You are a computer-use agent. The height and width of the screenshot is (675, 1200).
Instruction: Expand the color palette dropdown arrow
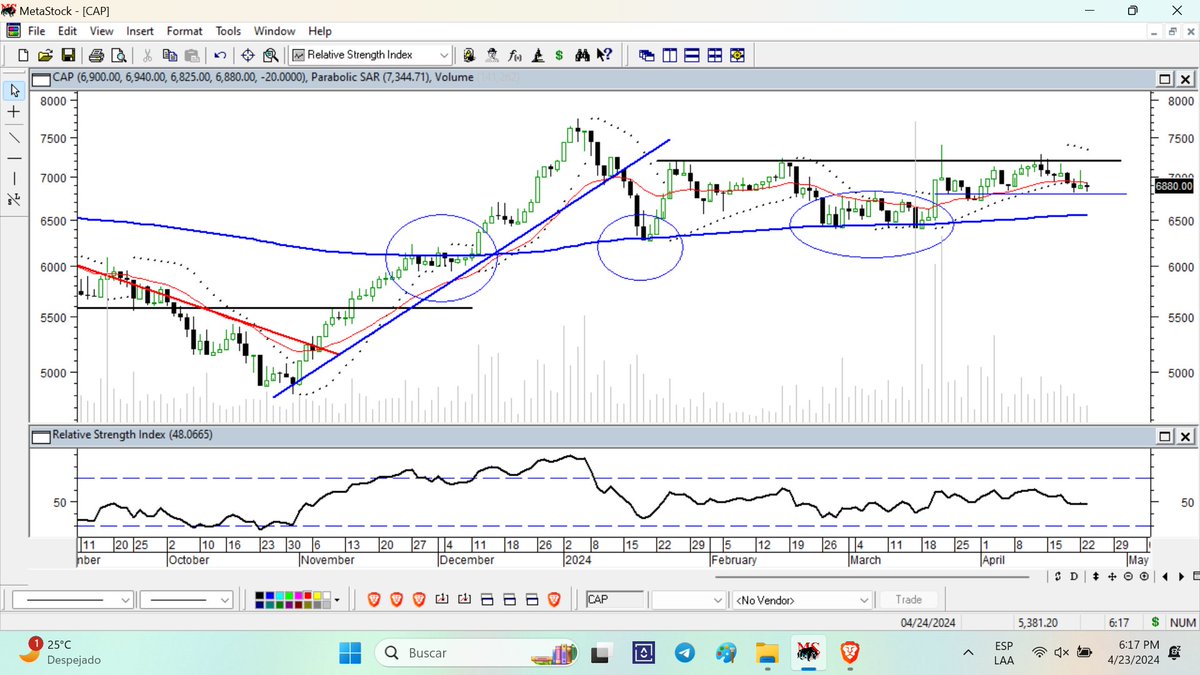[337, 600]
